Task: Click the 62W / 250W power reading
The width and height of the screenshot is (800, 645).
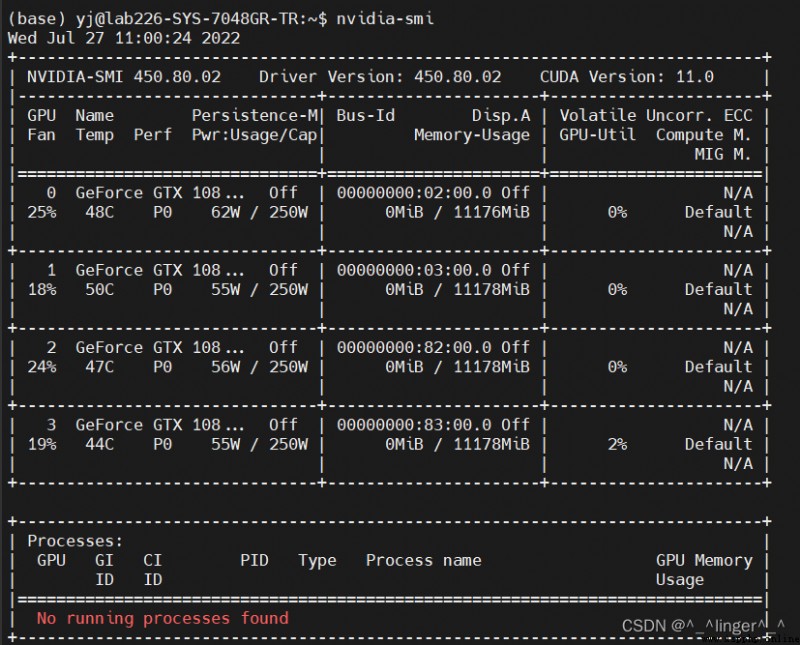Action: [x=259, y=212]
